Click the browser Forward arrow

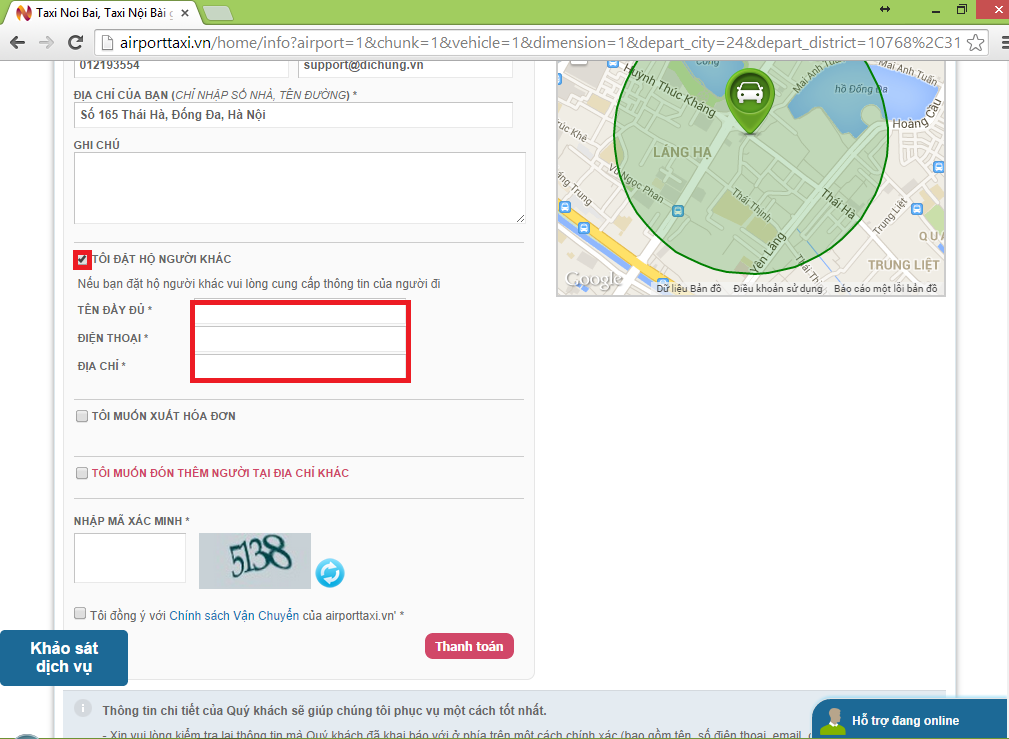(x=46, y=43)
